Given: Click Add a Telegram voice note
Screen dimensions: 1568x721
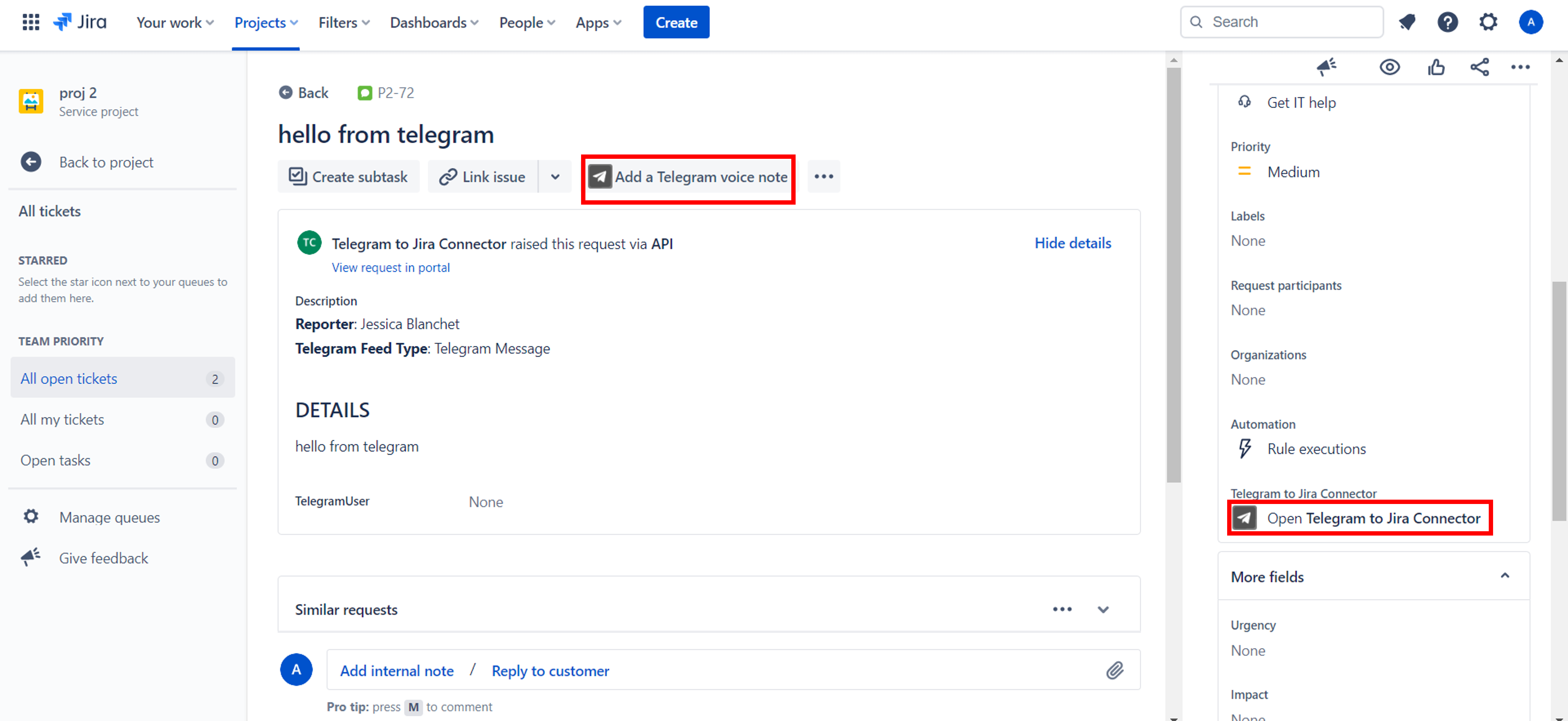Looking at the screenshot, I should coord(688,177).
